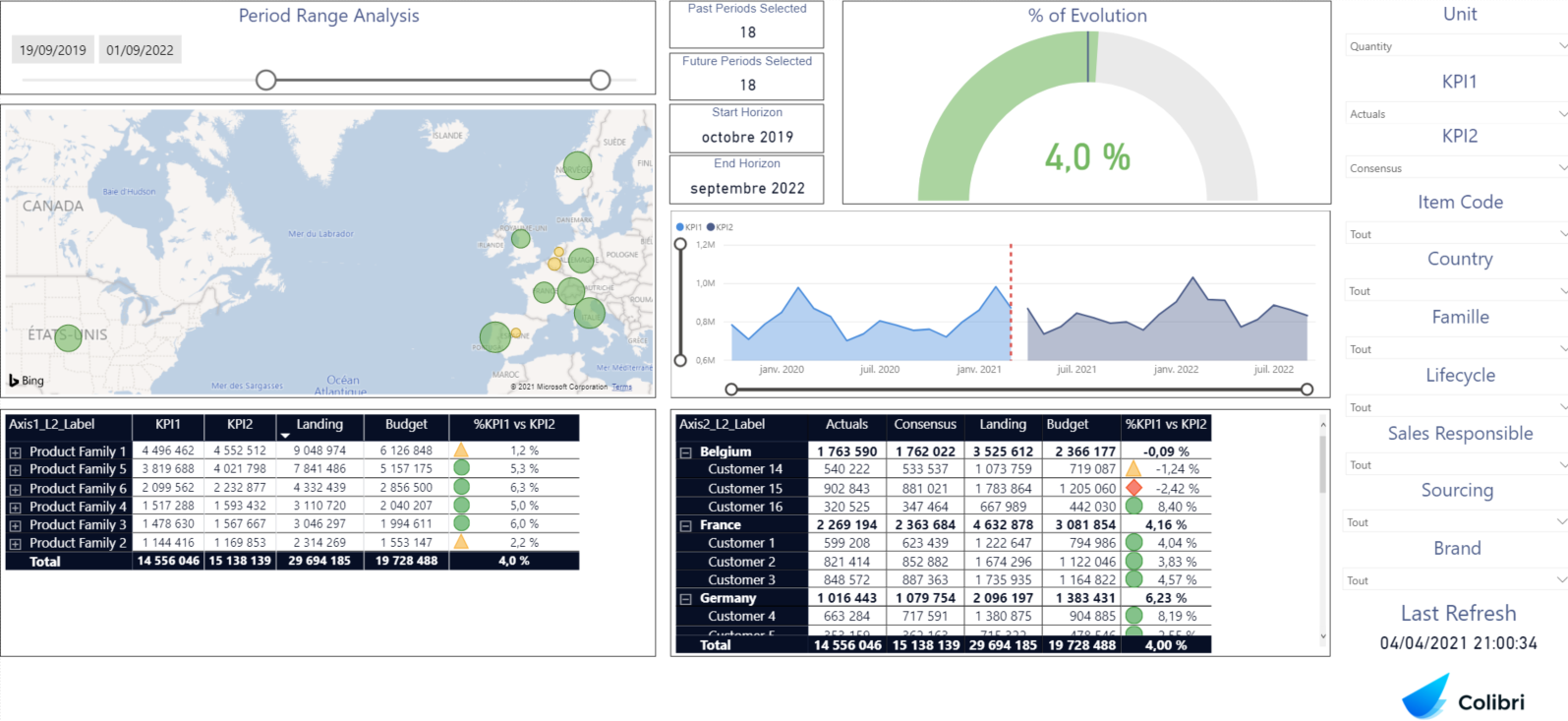Click the red diamond indicator for Customer 15
The height and width of the screenshot is (721, 1568).
(x=1133, y=488)
